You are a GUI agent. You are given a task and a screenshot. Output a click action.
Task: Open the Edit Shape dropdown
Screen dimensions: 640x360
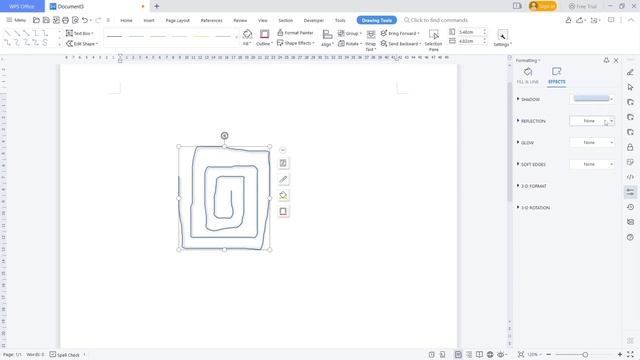pyautogui.click(x=82, y=43)
